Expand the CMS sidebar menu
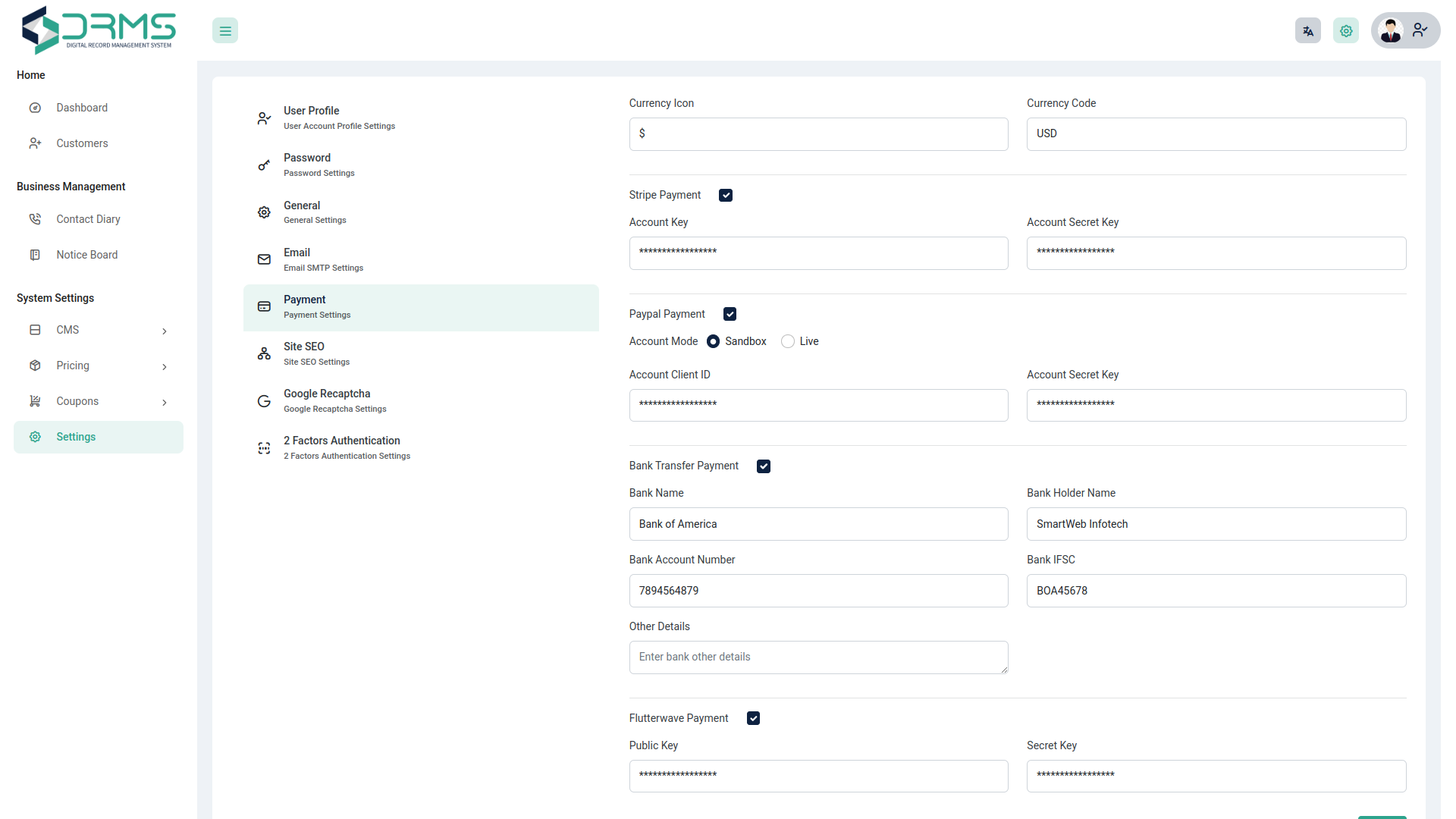 coord(99,330)
